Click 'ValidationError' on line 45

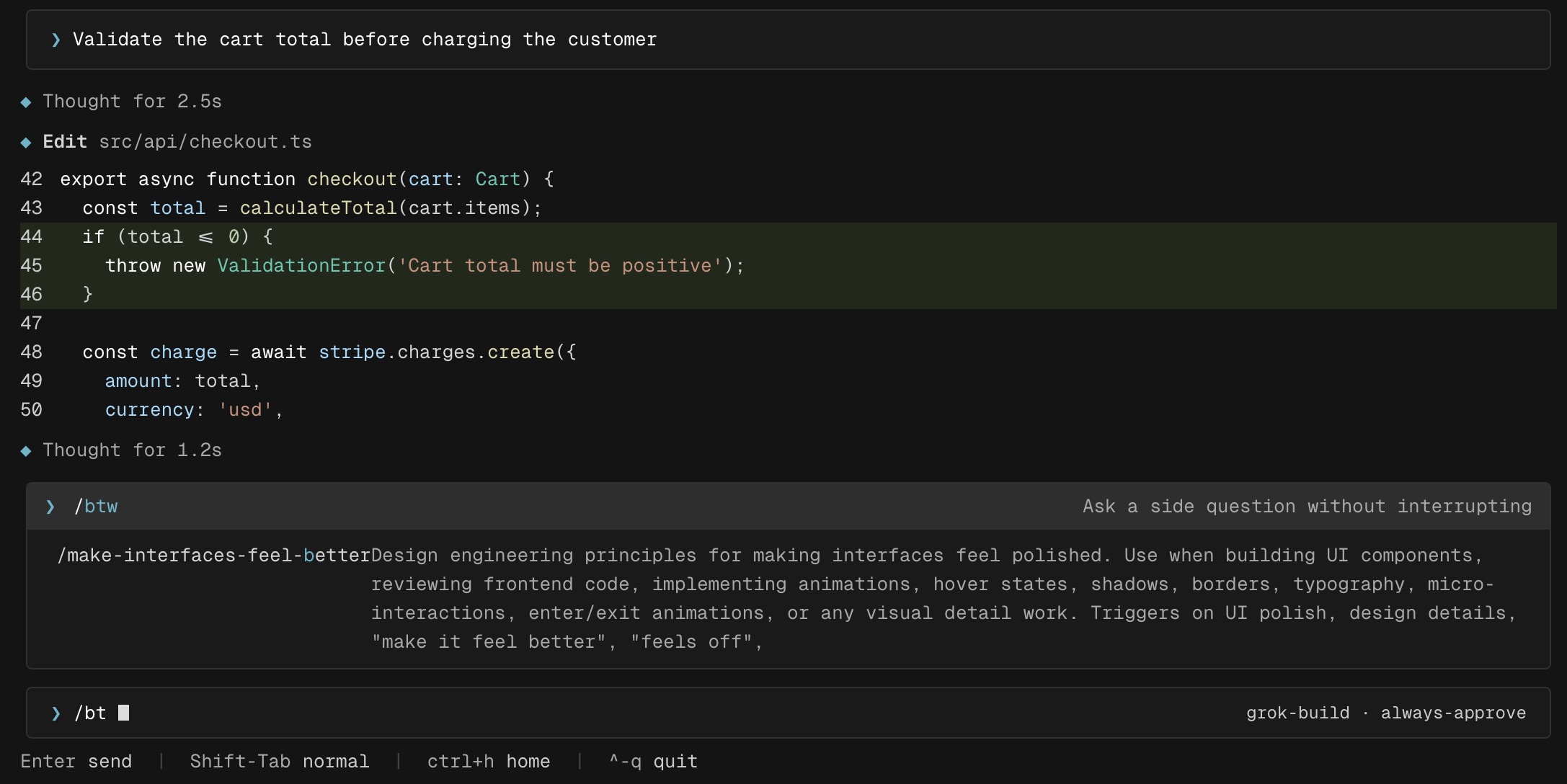(301, 266)
